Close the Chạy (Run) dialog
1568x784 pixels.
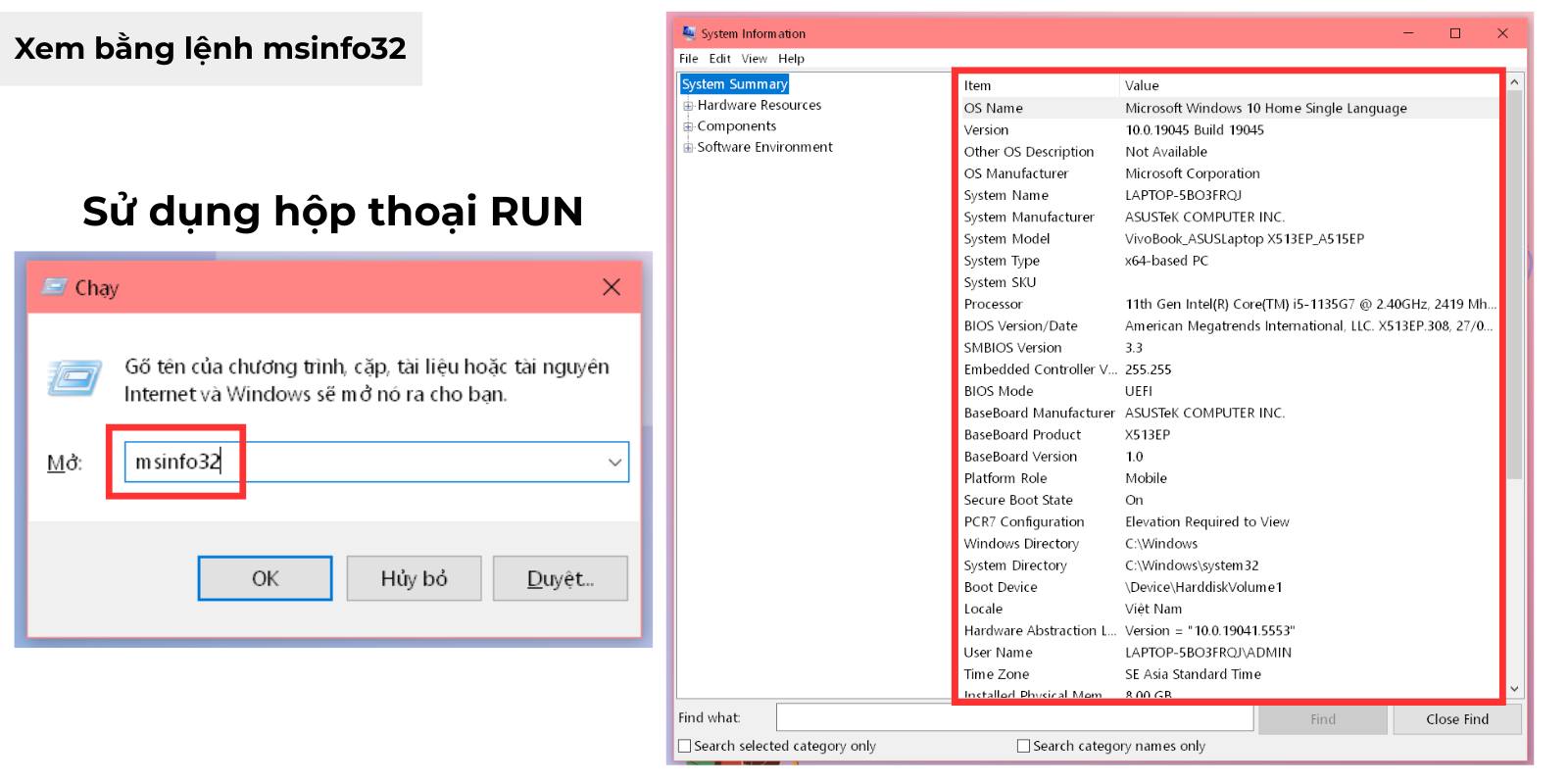click(x=612, y=287)
